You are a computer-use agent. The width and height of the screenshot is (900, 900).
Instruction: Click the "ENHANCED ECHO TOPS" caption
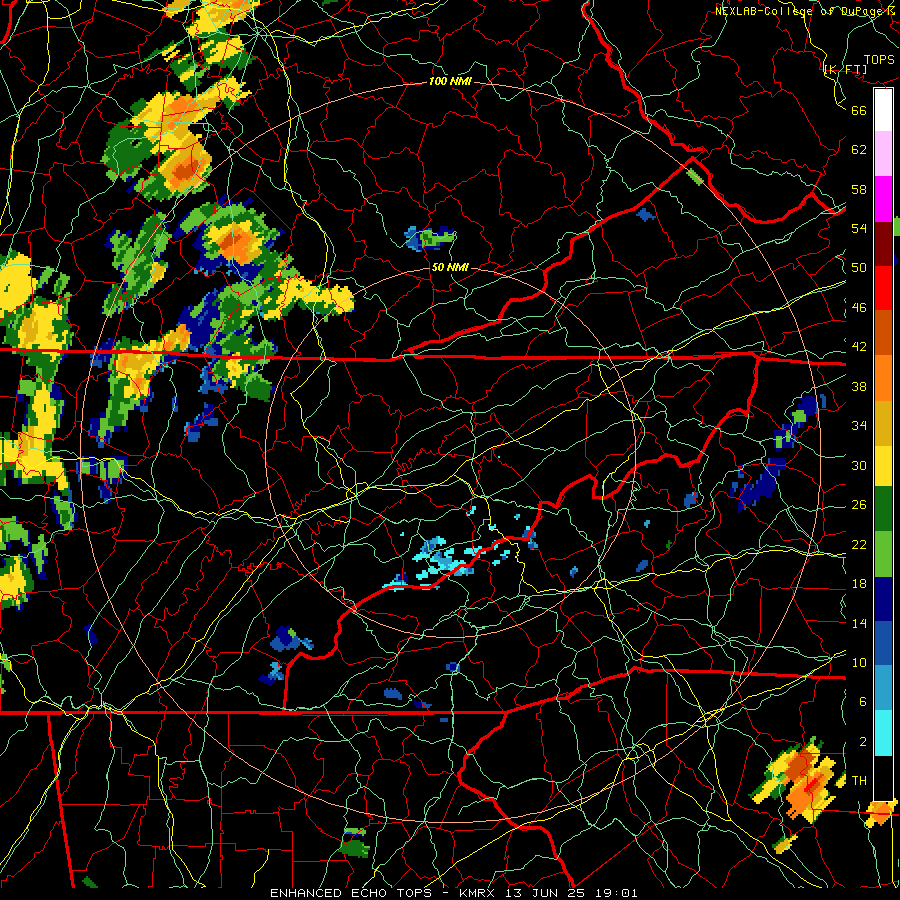350,893
